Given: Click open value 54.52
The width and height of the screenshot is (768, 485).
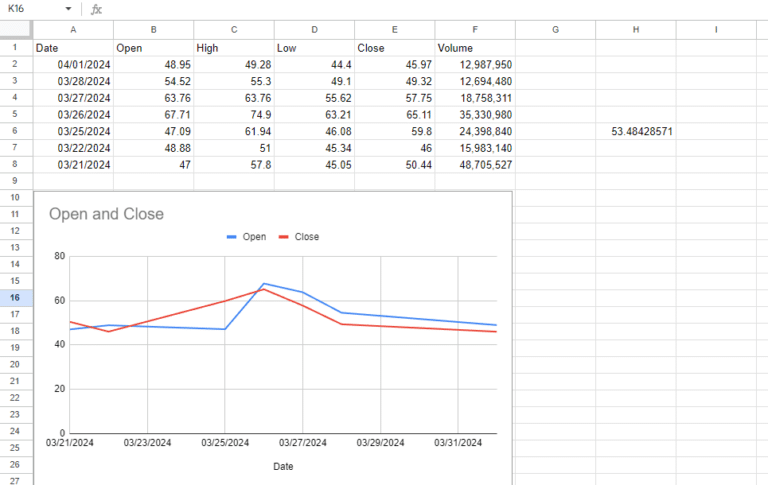Looking at the screenshot, I should click(153, 81).
